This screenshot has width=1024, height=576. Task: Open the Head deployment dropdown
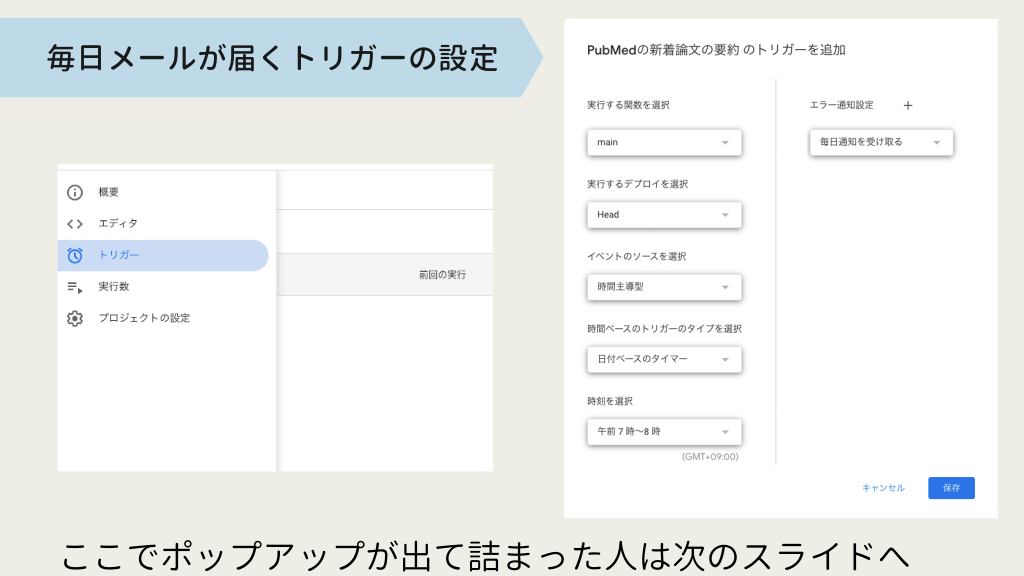click(x=664, y=215)
